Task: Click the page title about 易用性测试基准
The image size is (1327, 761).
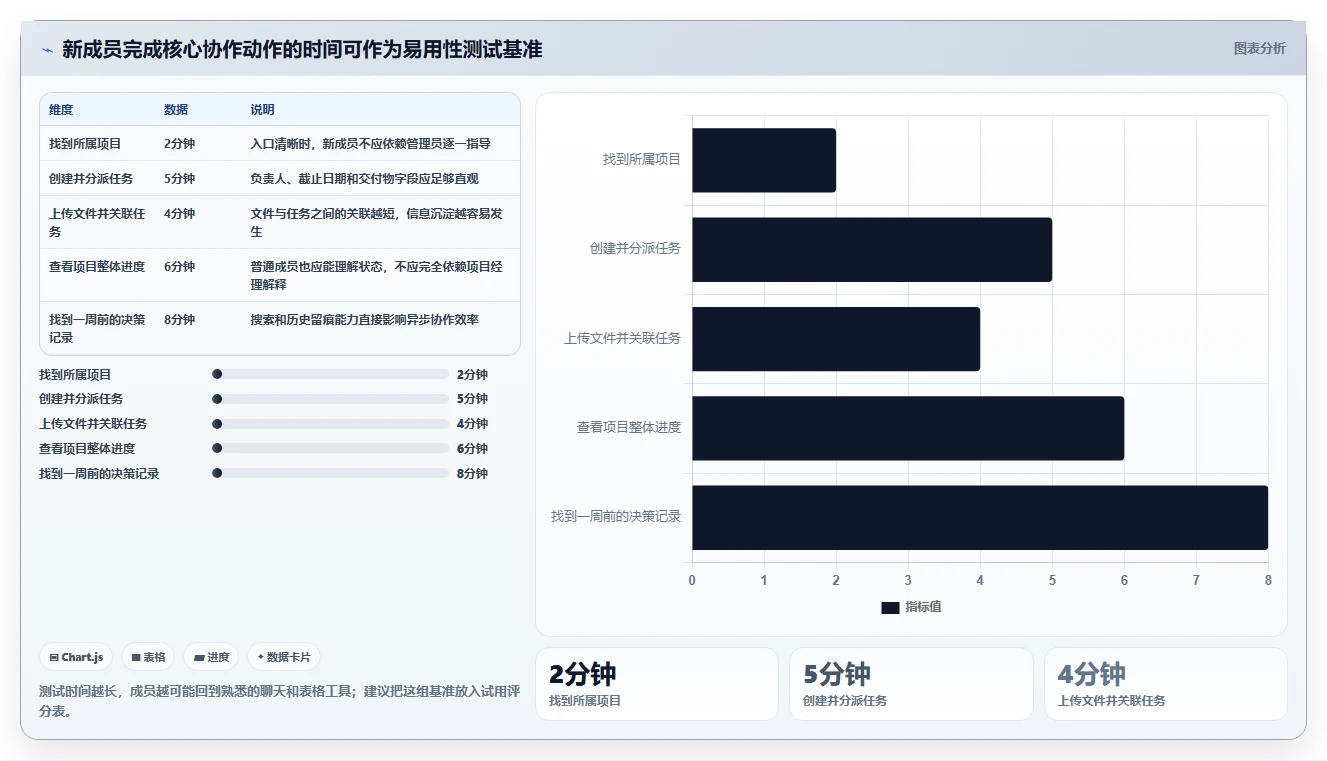Action: (302, 49)
